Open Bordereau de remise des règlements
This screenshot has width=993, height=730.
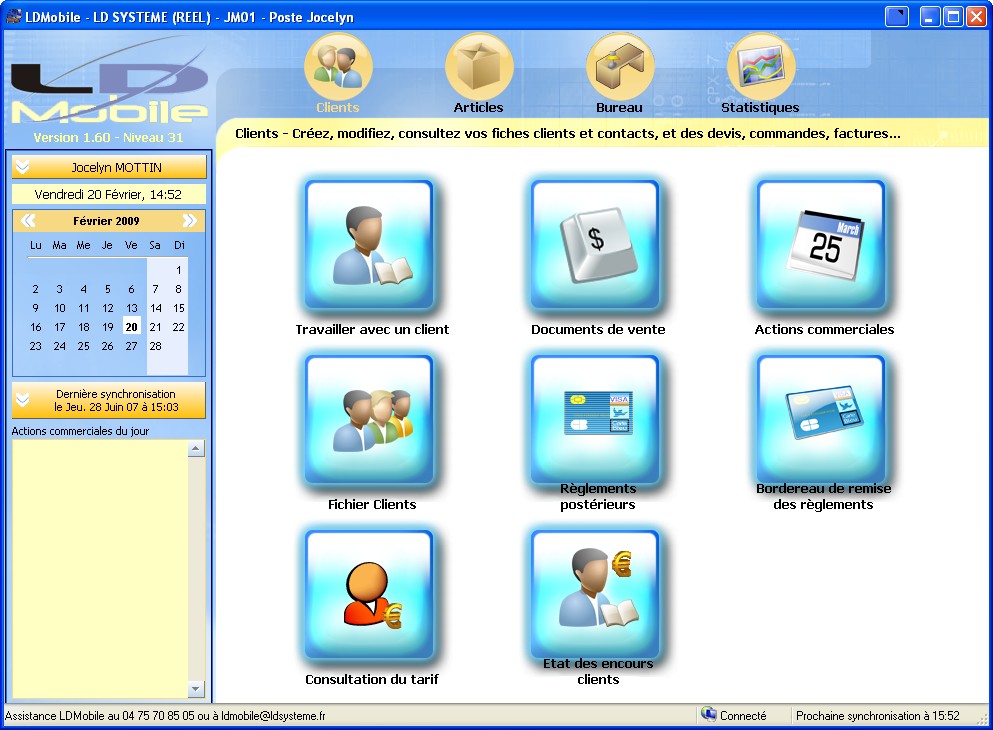[821, 419]
